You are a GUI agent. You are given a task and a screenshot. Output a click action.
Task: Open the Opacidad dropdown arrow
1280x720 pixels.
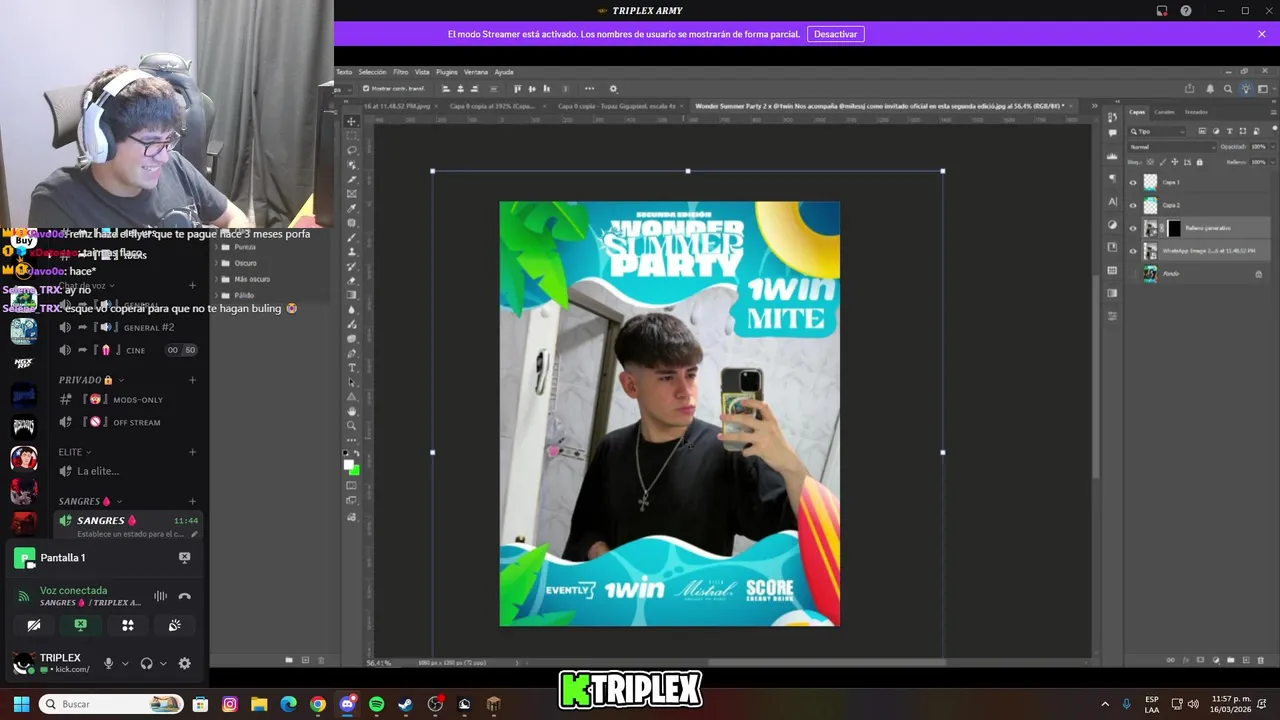point(1273,147)
